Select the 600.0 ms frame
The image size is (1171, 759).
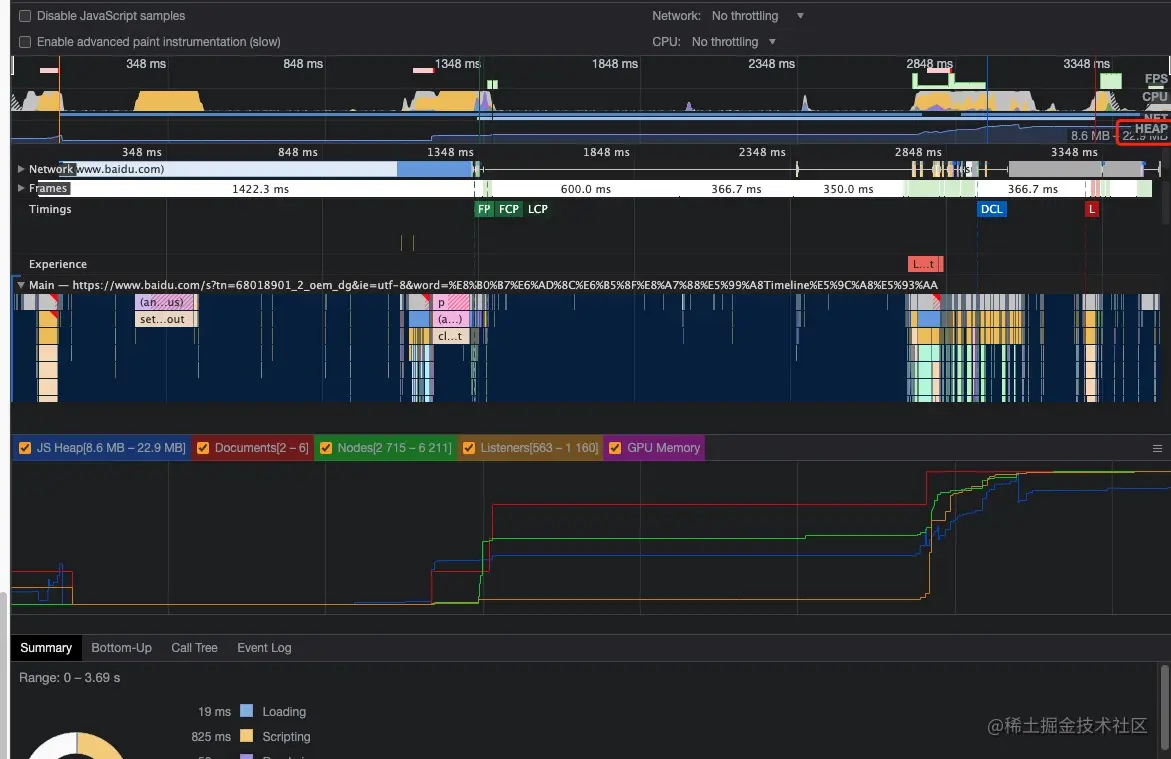pos(586,189)
